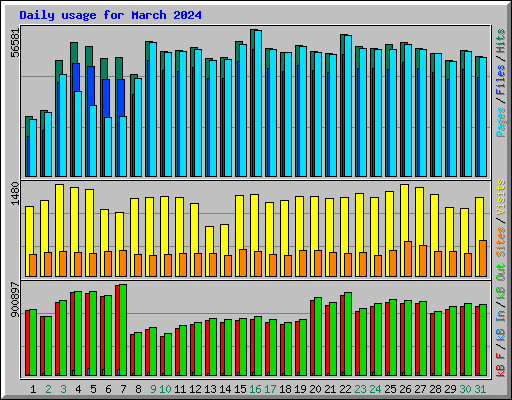The height and width of the screenshot is (400, 512).
Task: Click day label 21 on the x-axis
Action: point(330,389)
